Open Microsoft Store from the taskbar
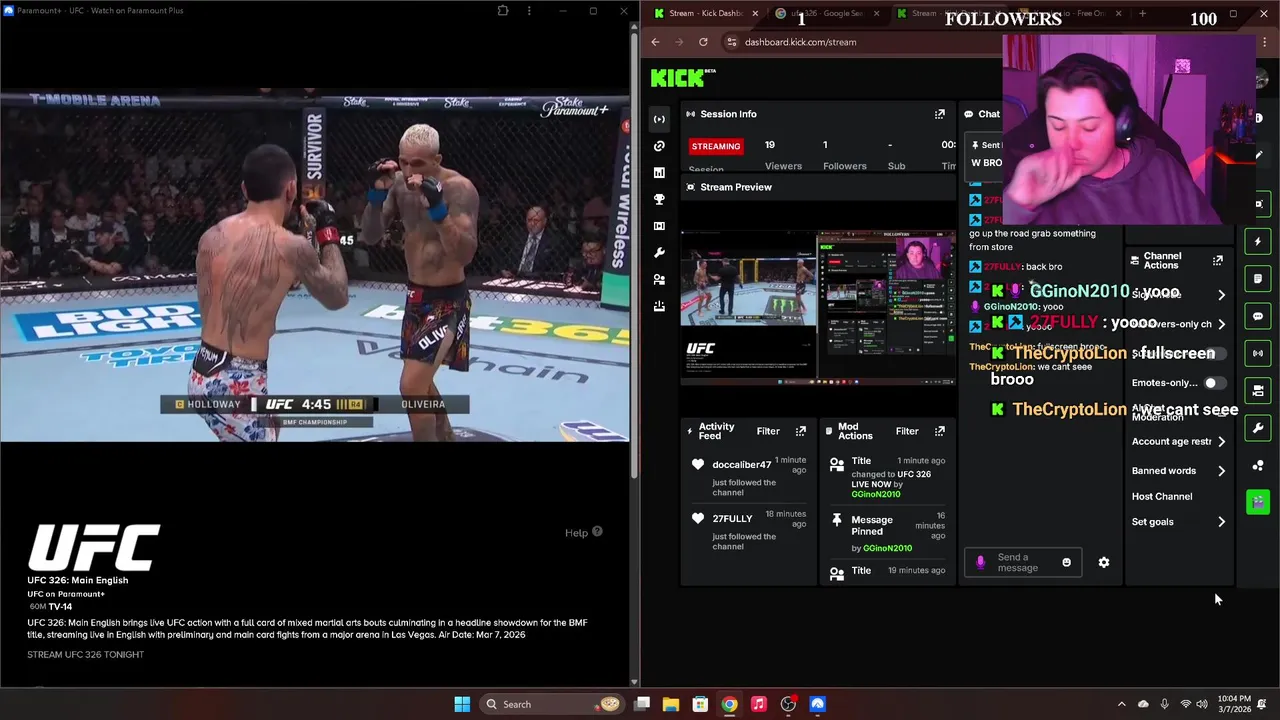 click(700, 704)
